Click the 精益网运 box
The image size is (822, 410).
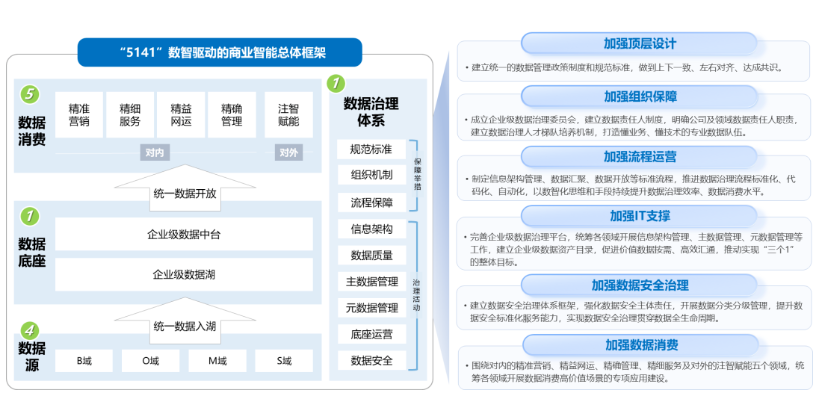(181, 115)
